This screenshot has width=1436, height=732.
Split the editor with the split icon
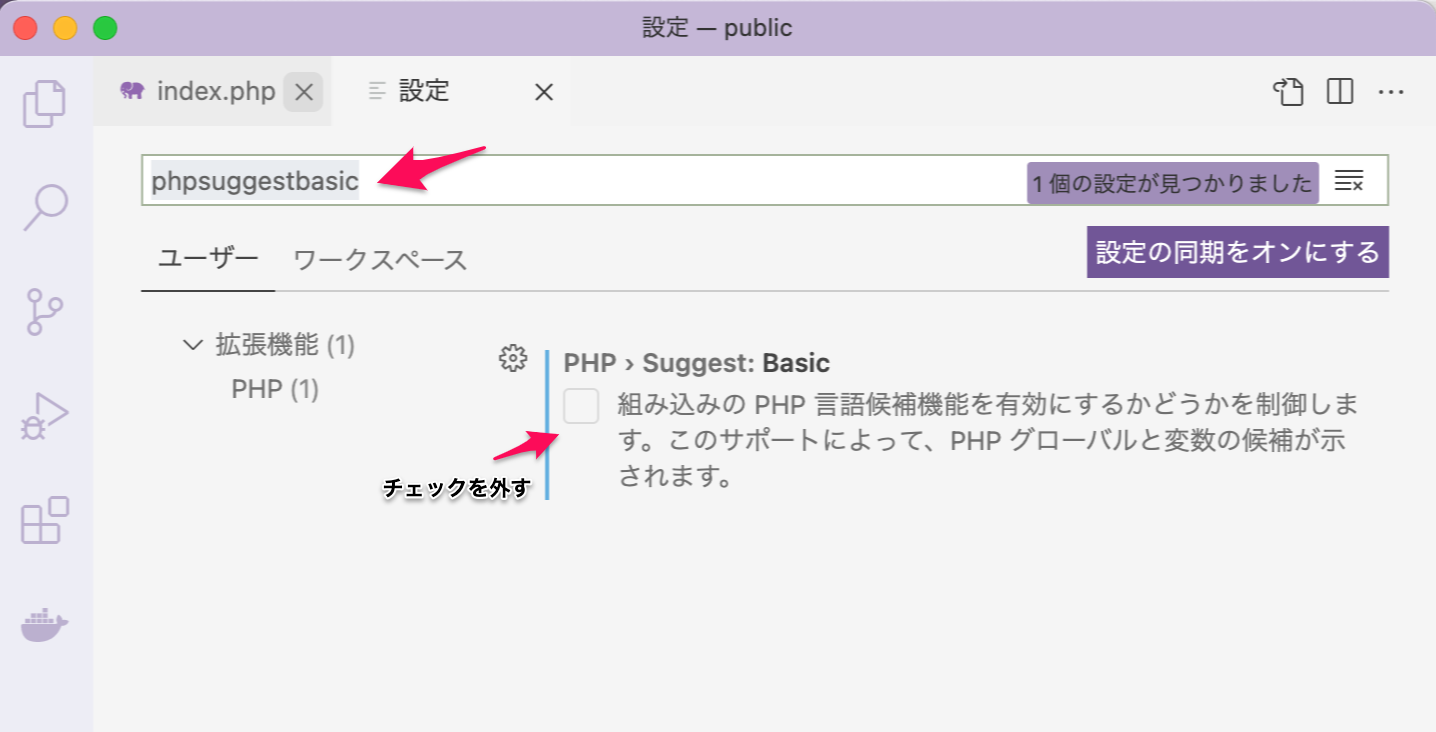tap(1339, 91)
